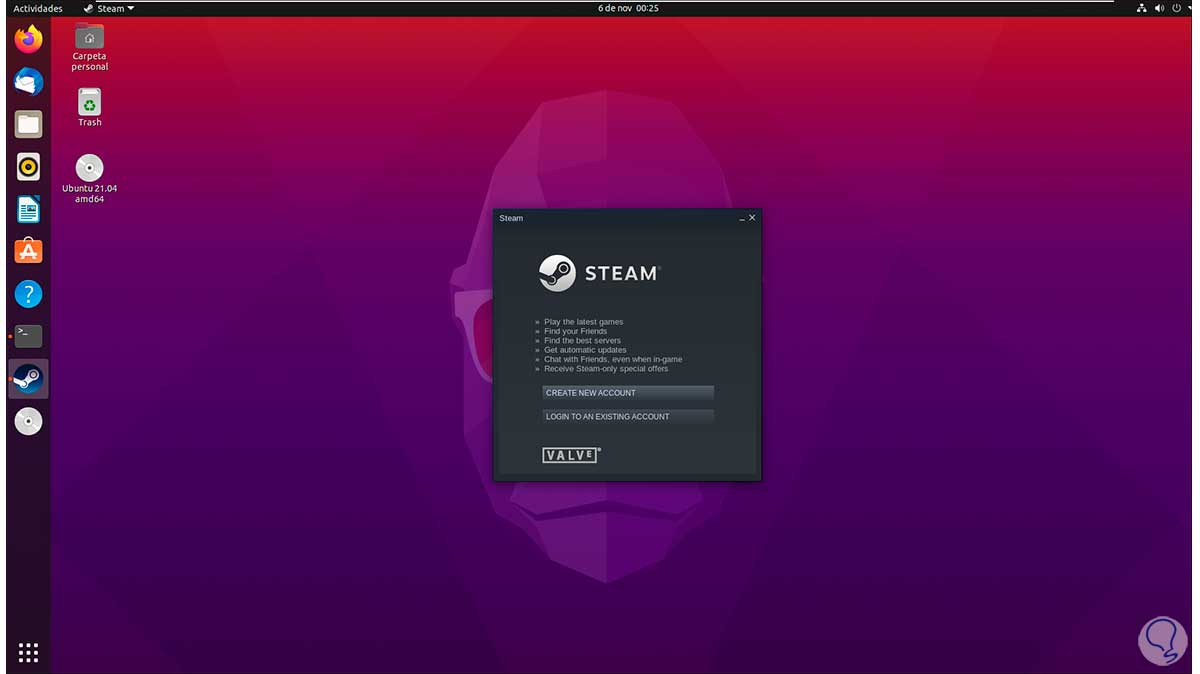
Task: Open Ubuntu Software store icon
Action: click(x=28, y=251)
